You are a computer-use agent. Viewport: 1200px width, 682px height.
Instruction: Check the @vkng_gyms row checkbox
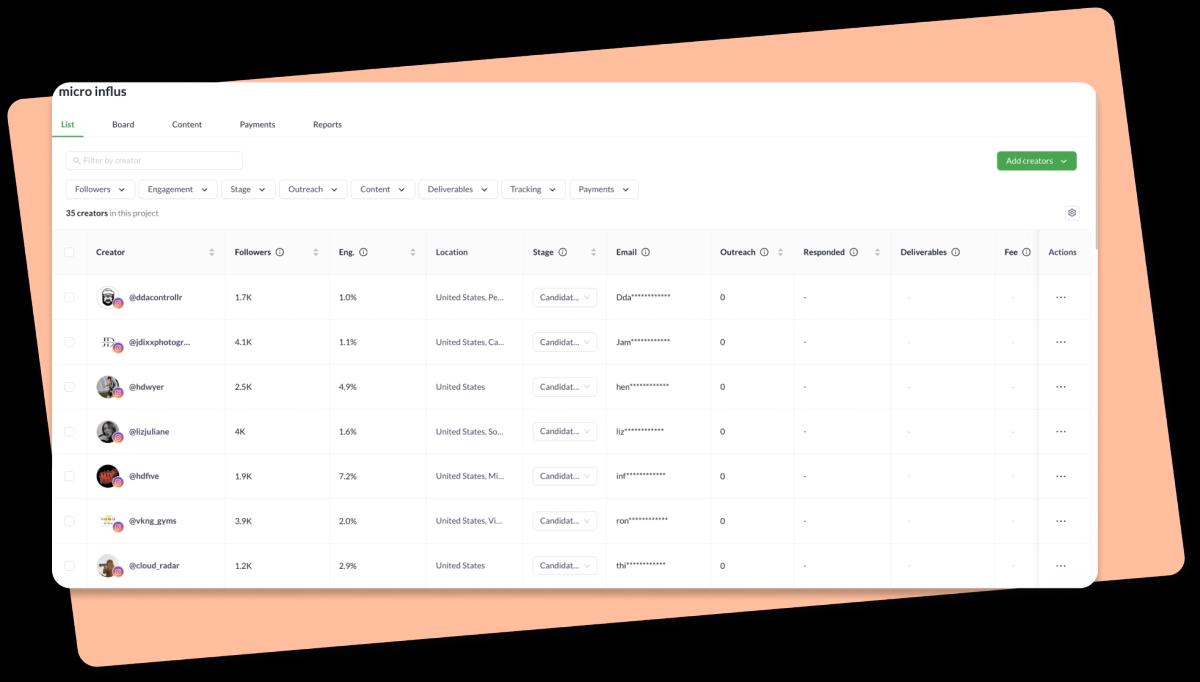click(69, 521)
